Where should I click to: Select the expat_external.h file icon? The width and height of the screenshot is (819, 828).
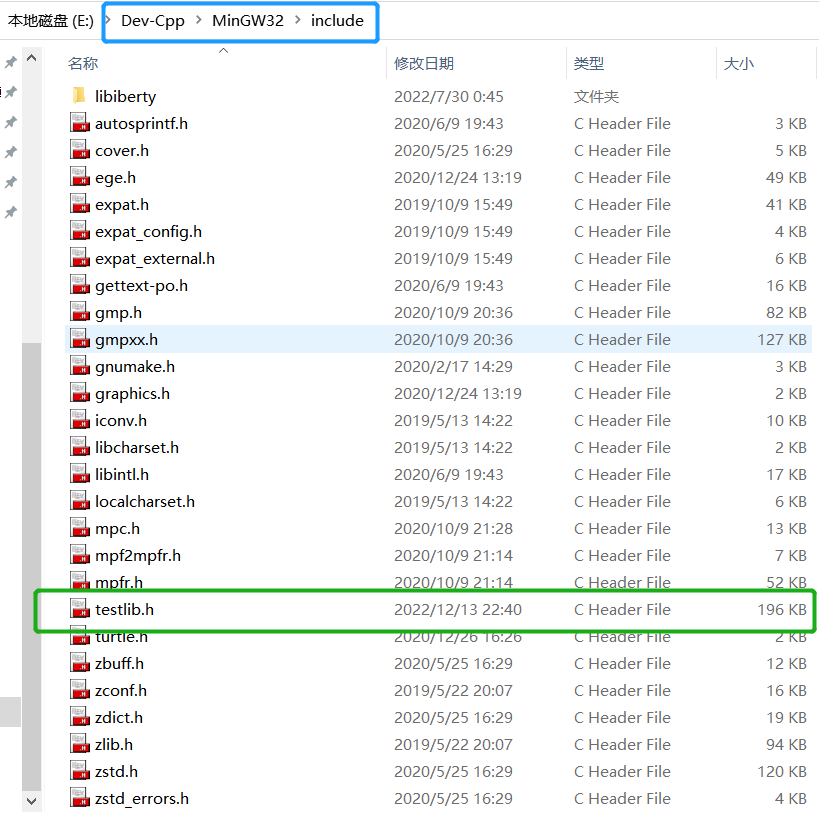pos(79,258)
